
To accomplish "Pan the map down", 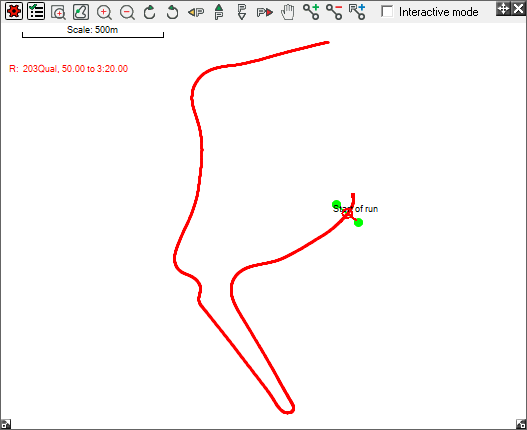I will click(242, 12).
